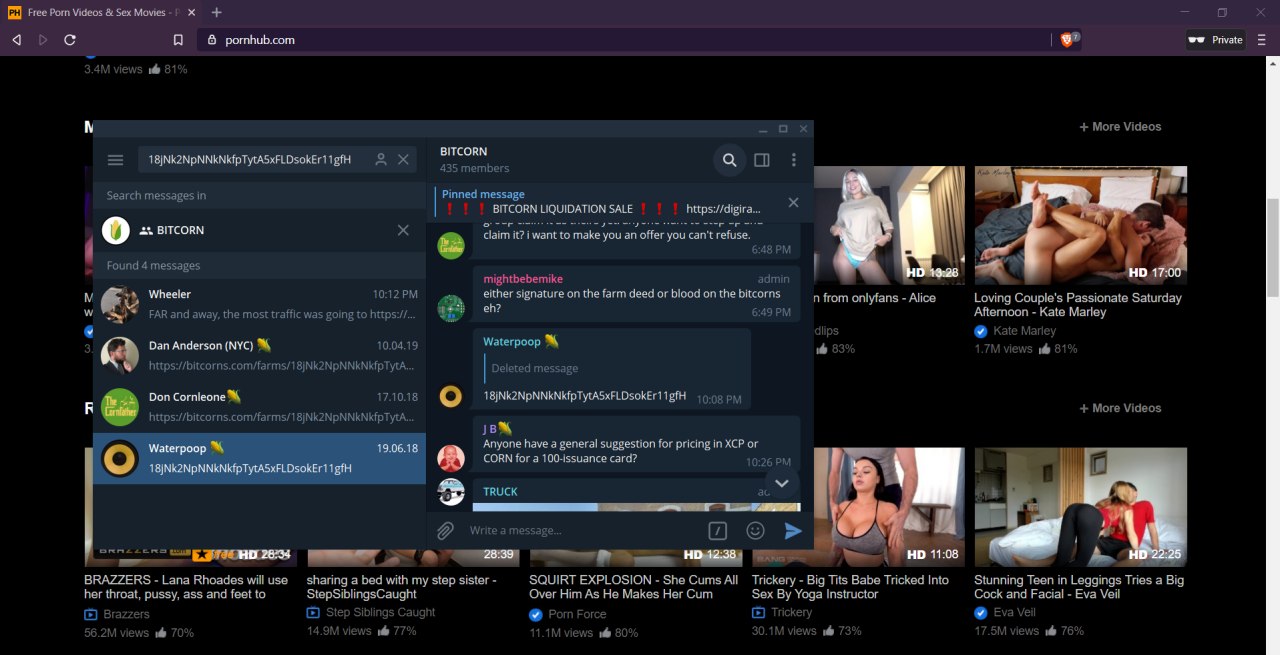Open the Kate Marley channel link
Image resolution: width=1280 pixels, height=655 pixels.
(x=1024, y=331)
